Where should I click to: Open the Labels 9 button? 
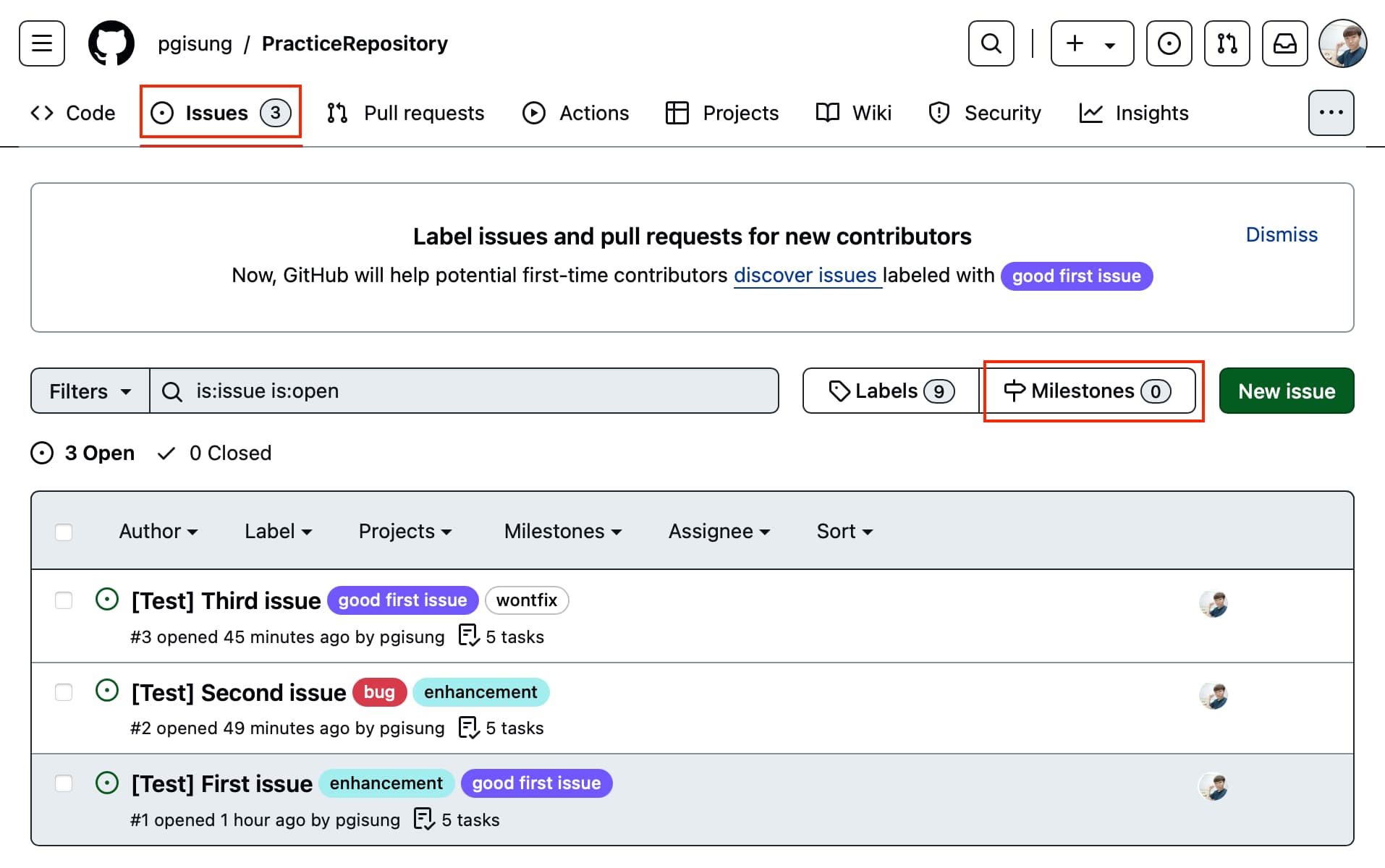point(891,391)
